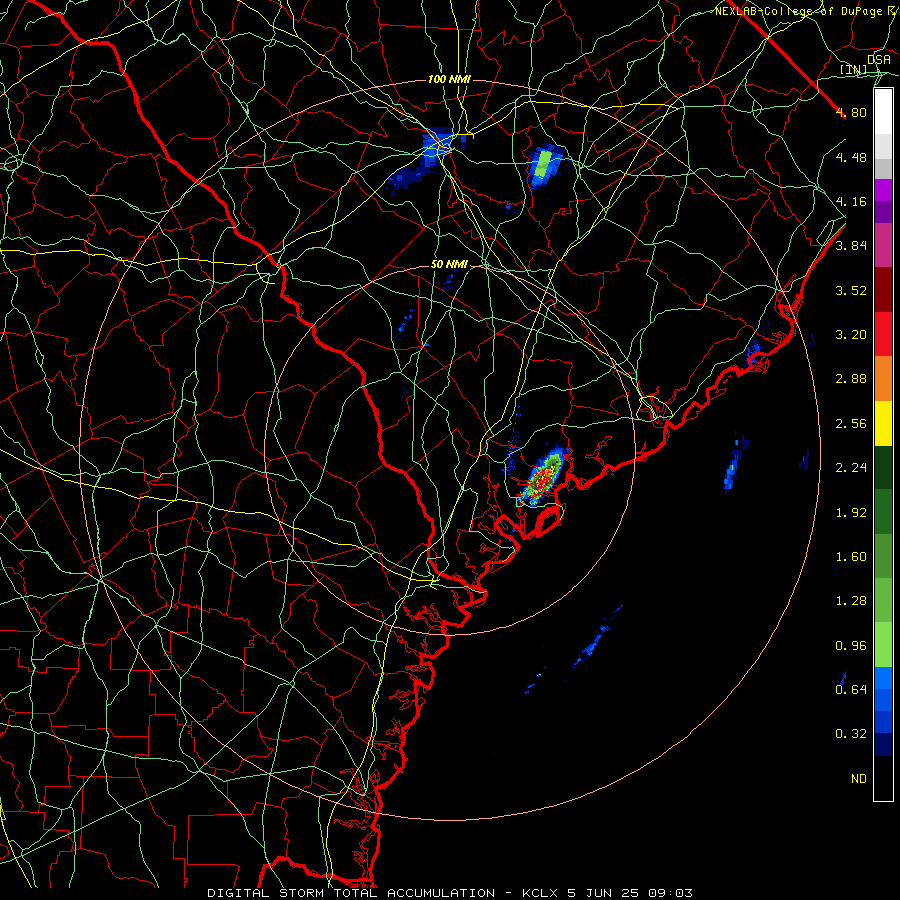Click the [IN] units label
This screenshot has height=900, width=900.
(x=854, y=69)
